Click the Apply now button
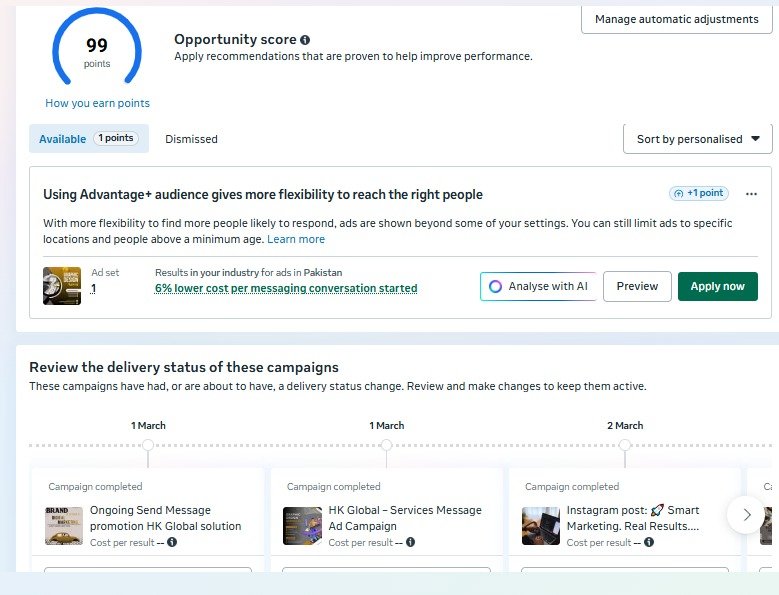This screenshot has width=779, height=595. (x=717, y=286)
